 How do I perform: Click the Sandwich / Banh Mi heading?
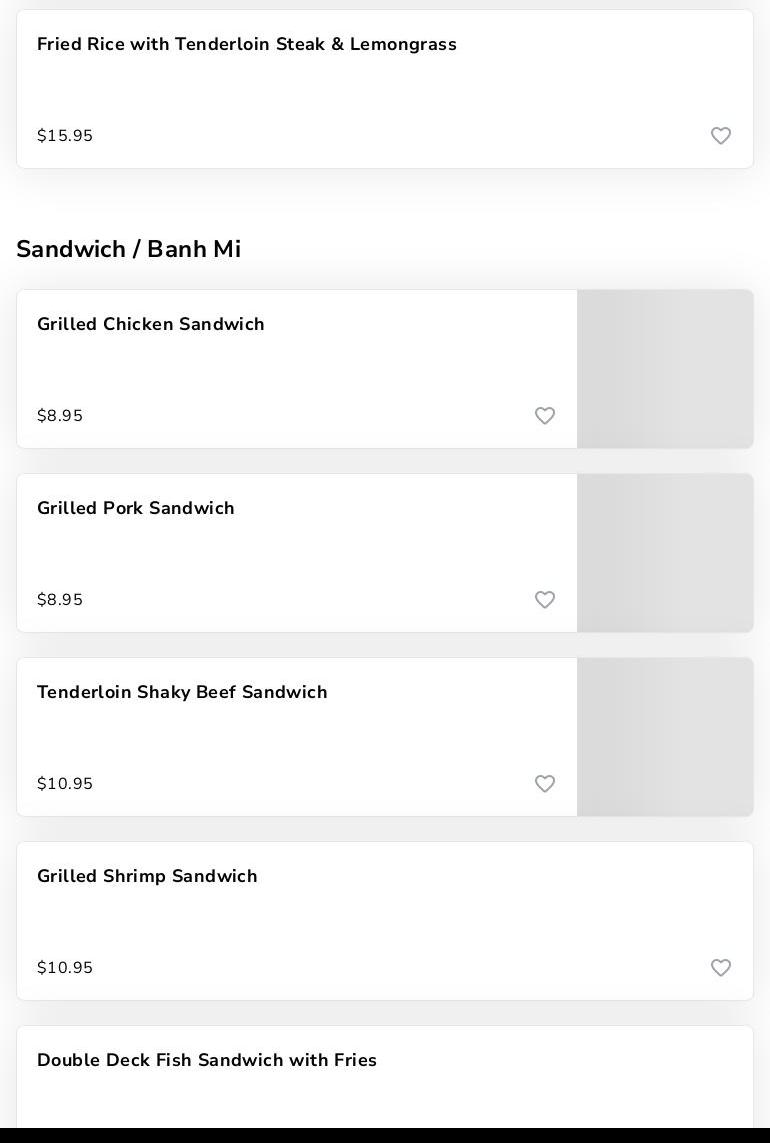[129, 249]
